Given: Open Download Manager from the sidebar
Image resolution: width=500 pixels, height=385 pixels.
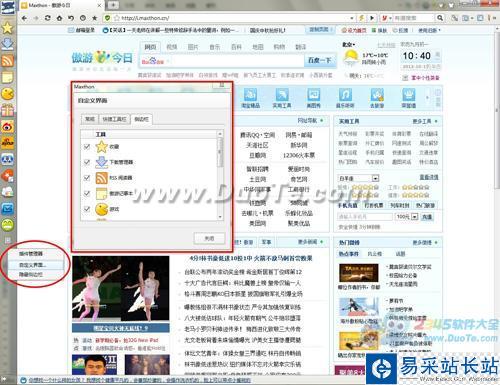Looking at the screenshot, I should (7, 44).
